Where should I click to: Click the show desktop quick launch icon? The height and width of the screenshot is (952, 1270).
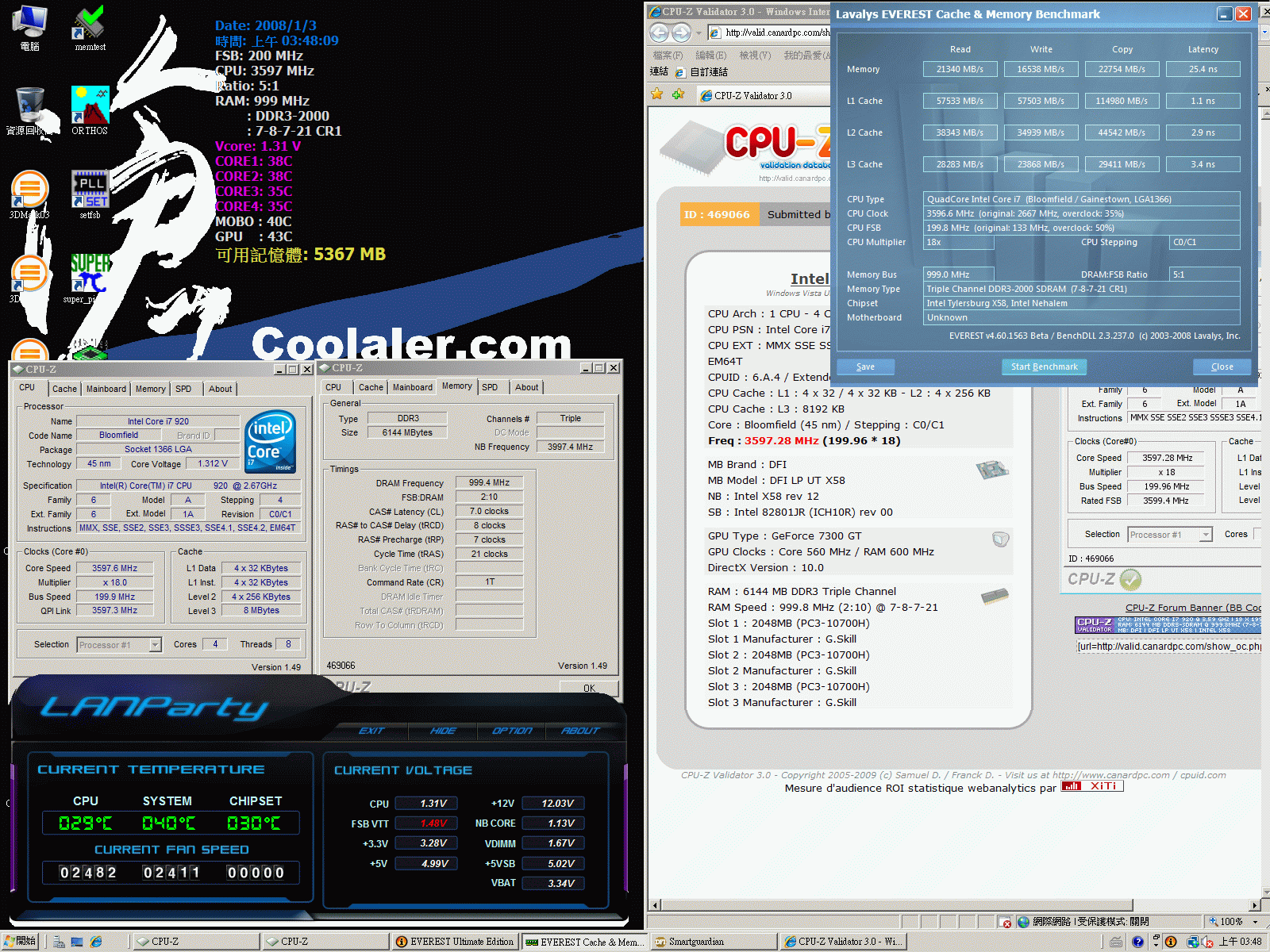pyautogui.click(x=77, y=942)
